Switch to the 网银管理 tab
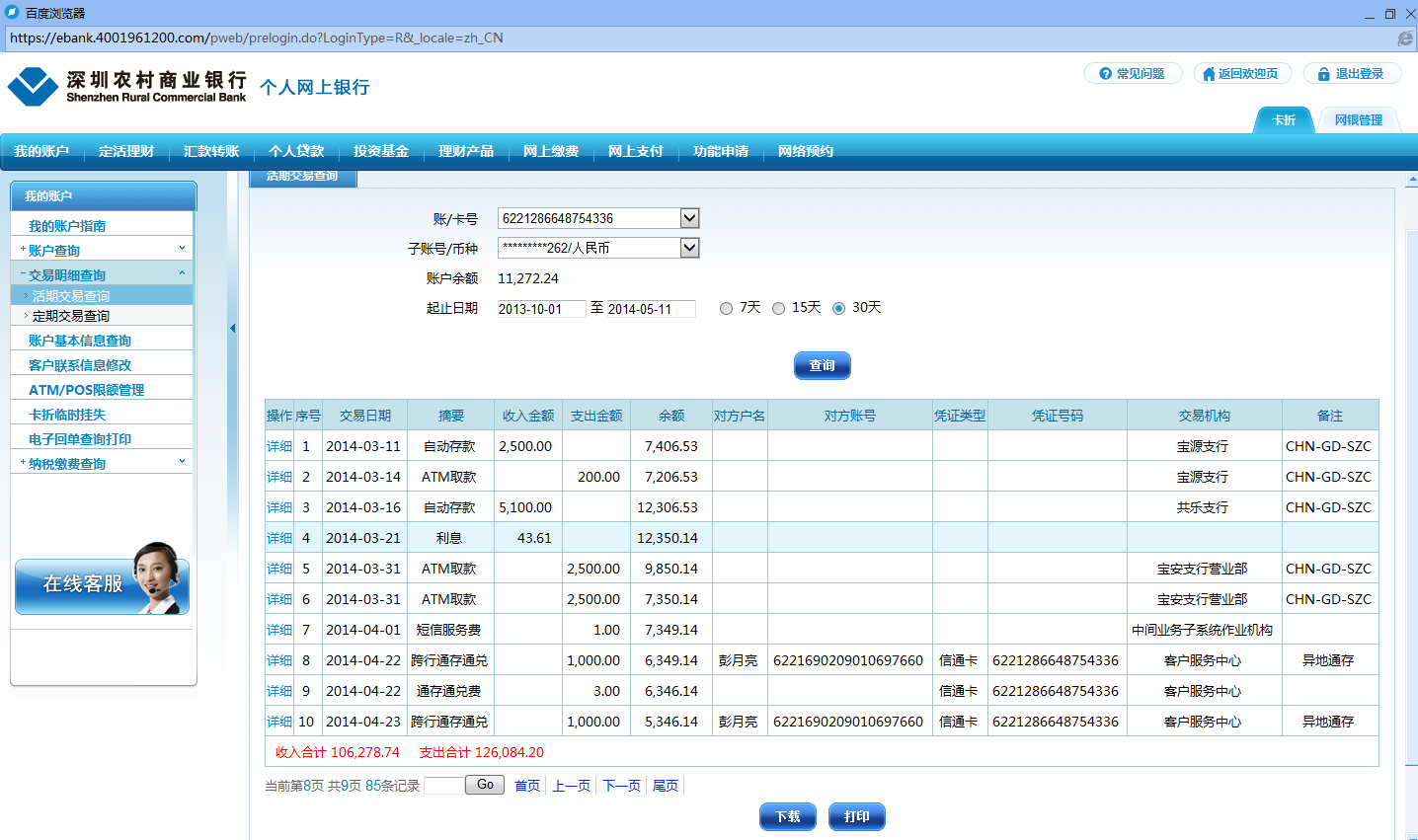1418x840 pixels. [1358, 120]
